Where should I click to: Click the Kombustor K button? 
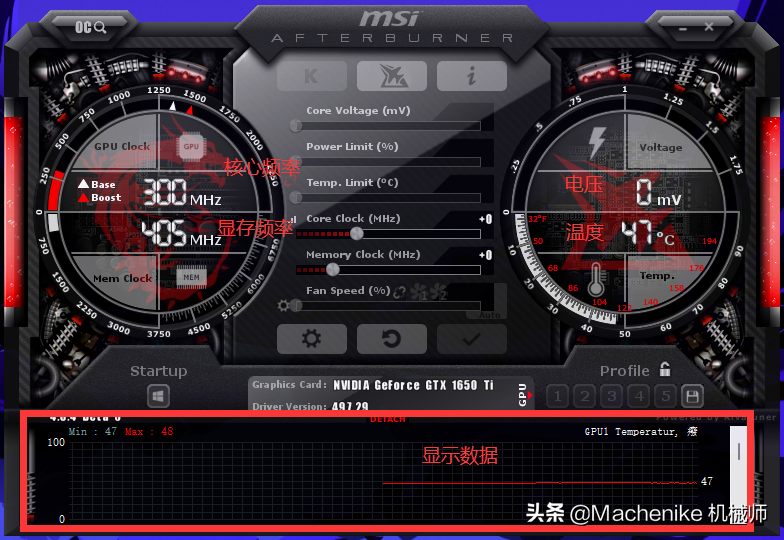click(311, 76)
